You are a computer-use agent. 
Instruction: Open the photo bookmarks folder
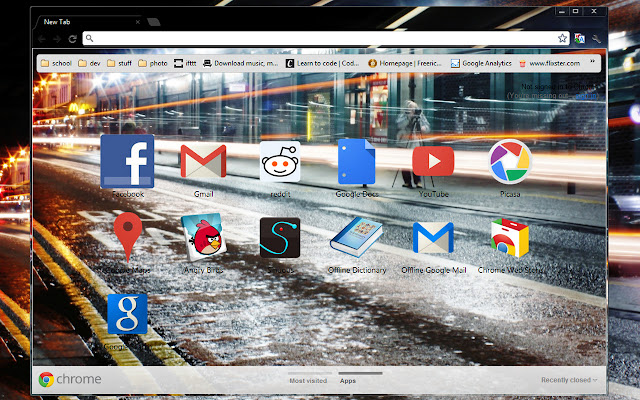153,63
